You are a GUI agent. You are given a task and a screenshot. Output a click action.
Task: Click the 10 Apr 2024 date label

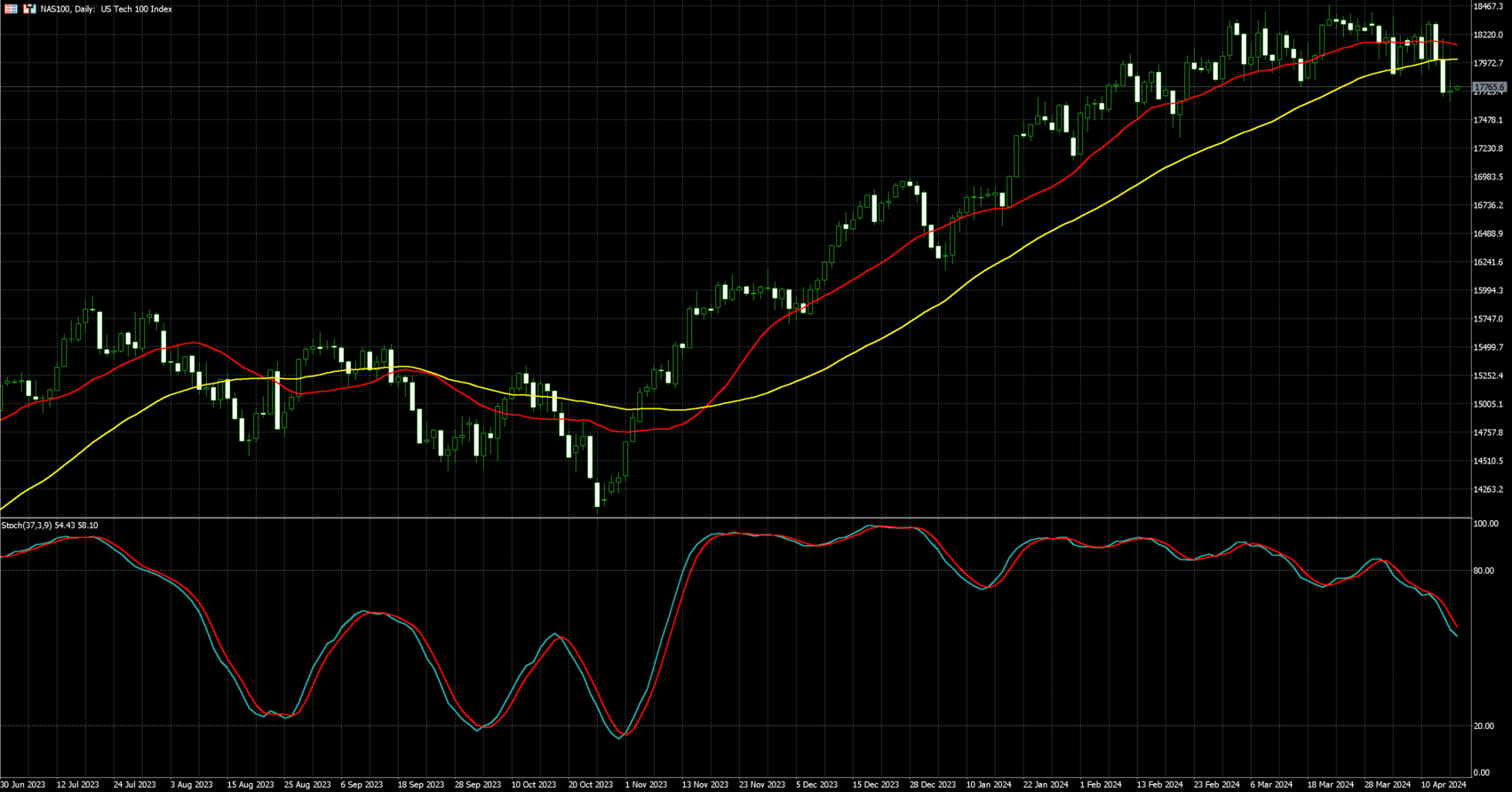1444,785
